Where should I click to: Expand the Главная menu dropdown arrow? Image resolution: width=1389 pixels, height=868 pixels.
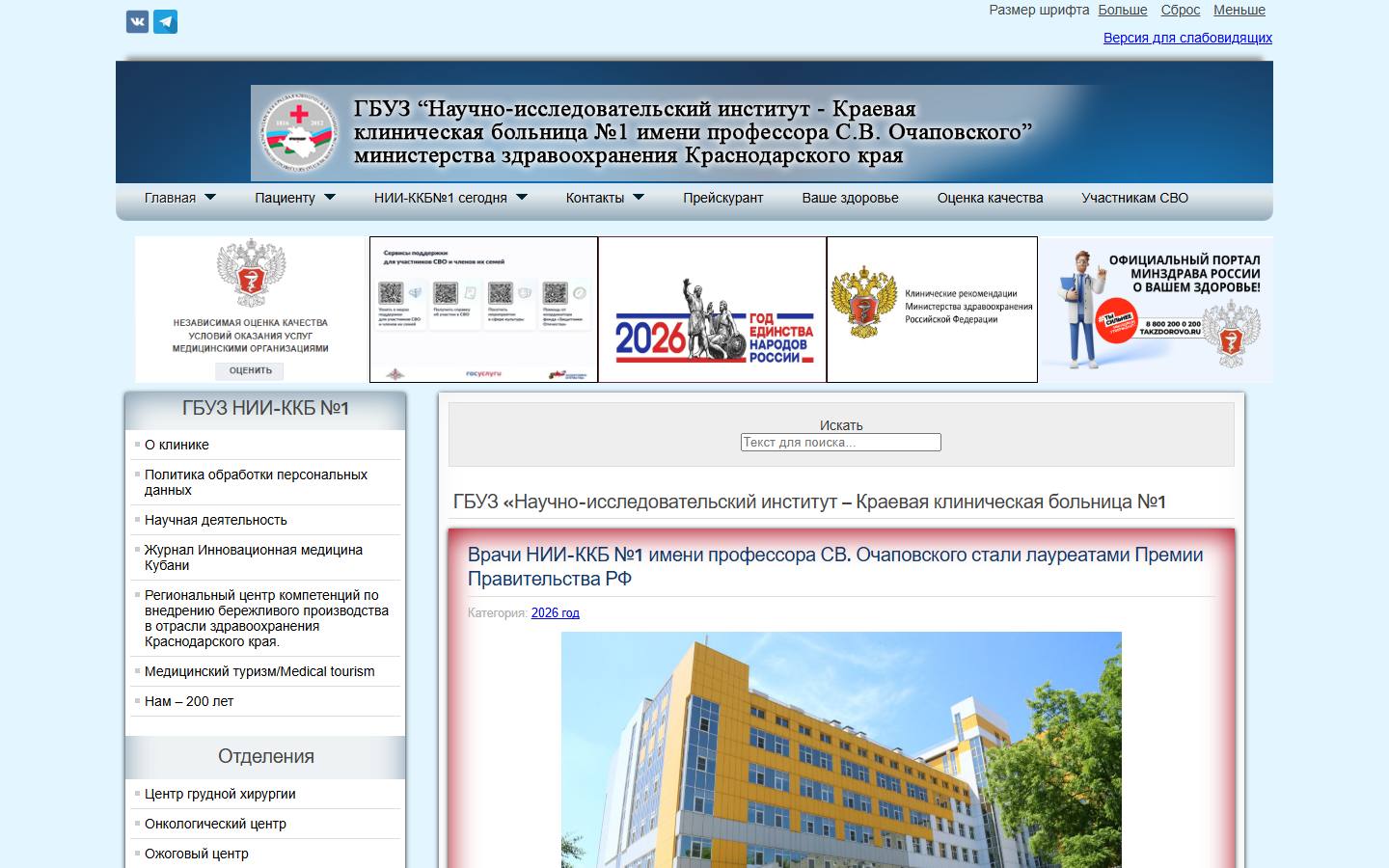tap(210, 198)
